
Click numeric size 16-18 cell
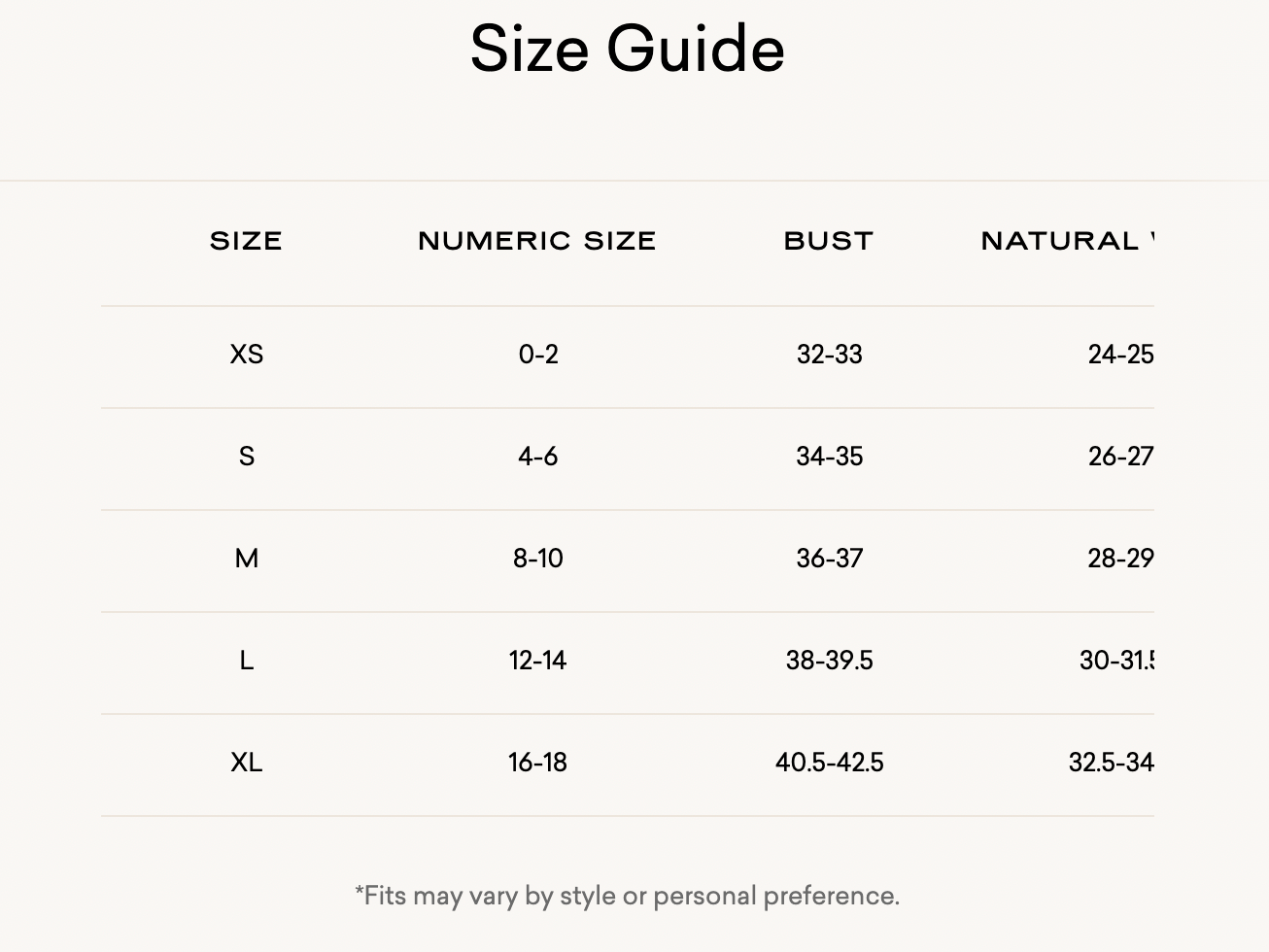(x=538, y=763)
